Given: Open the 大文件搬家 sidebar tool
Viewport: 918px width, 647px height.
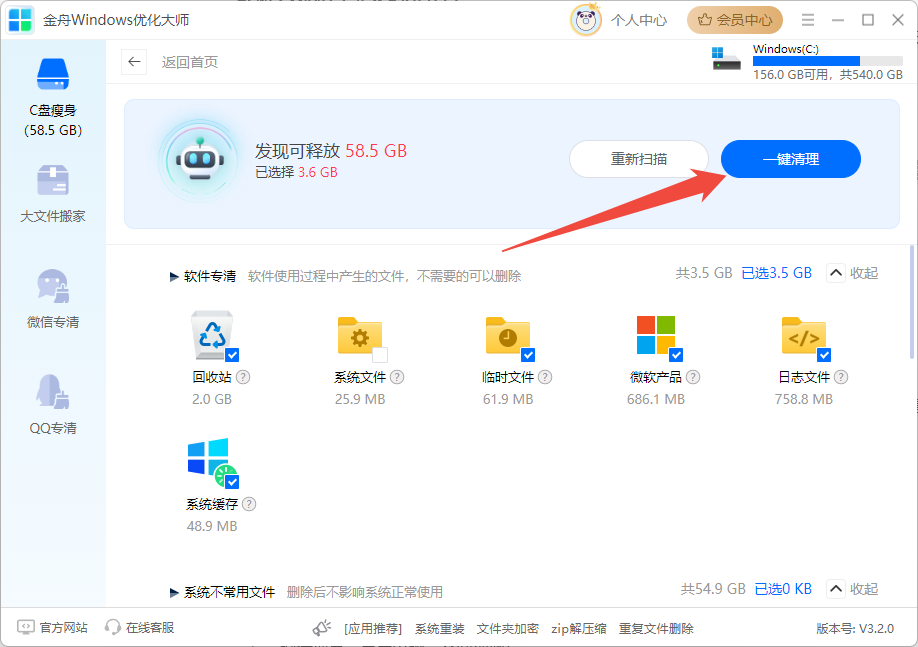Looking at the screenshot, I should click(53, 194).
